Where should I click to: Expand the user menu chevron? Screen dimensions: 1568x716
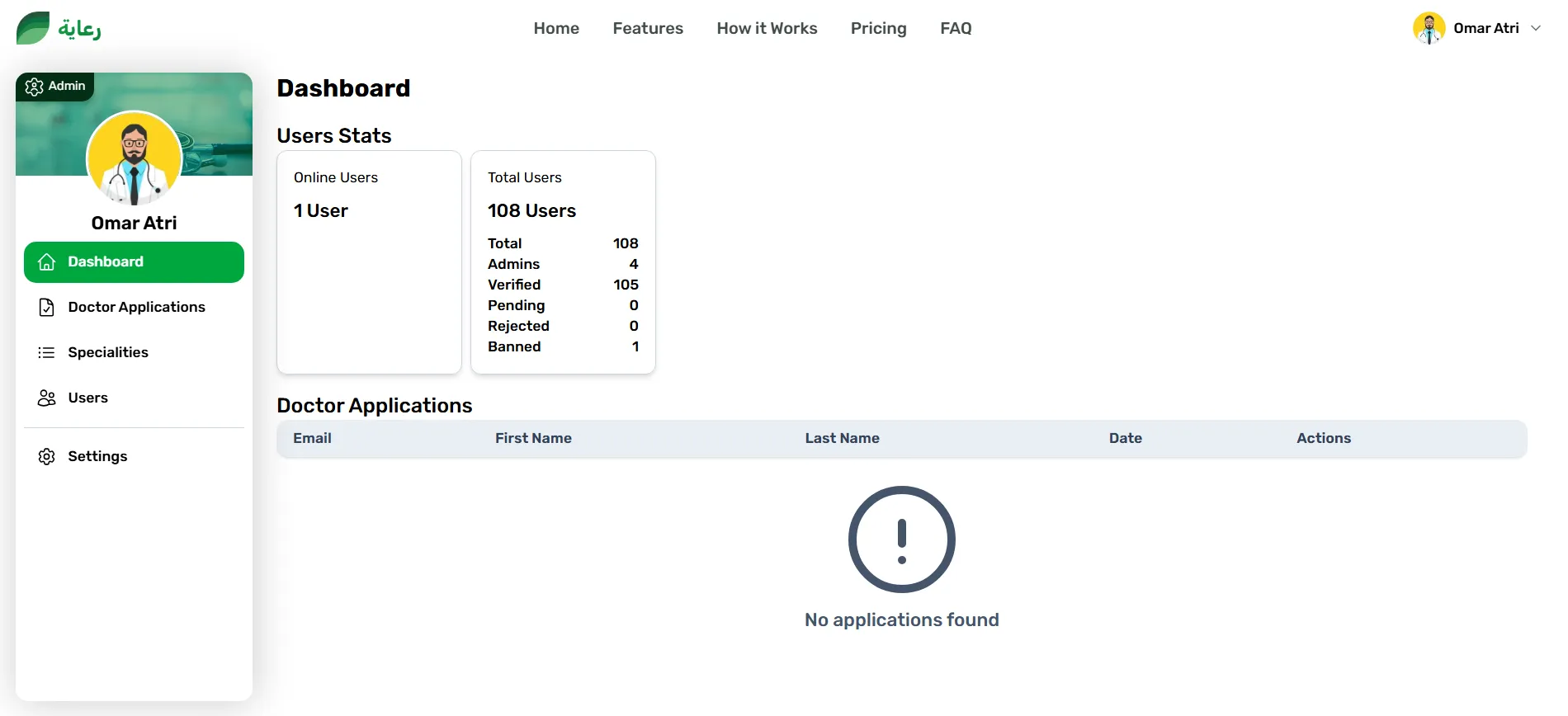(1535, 28)
